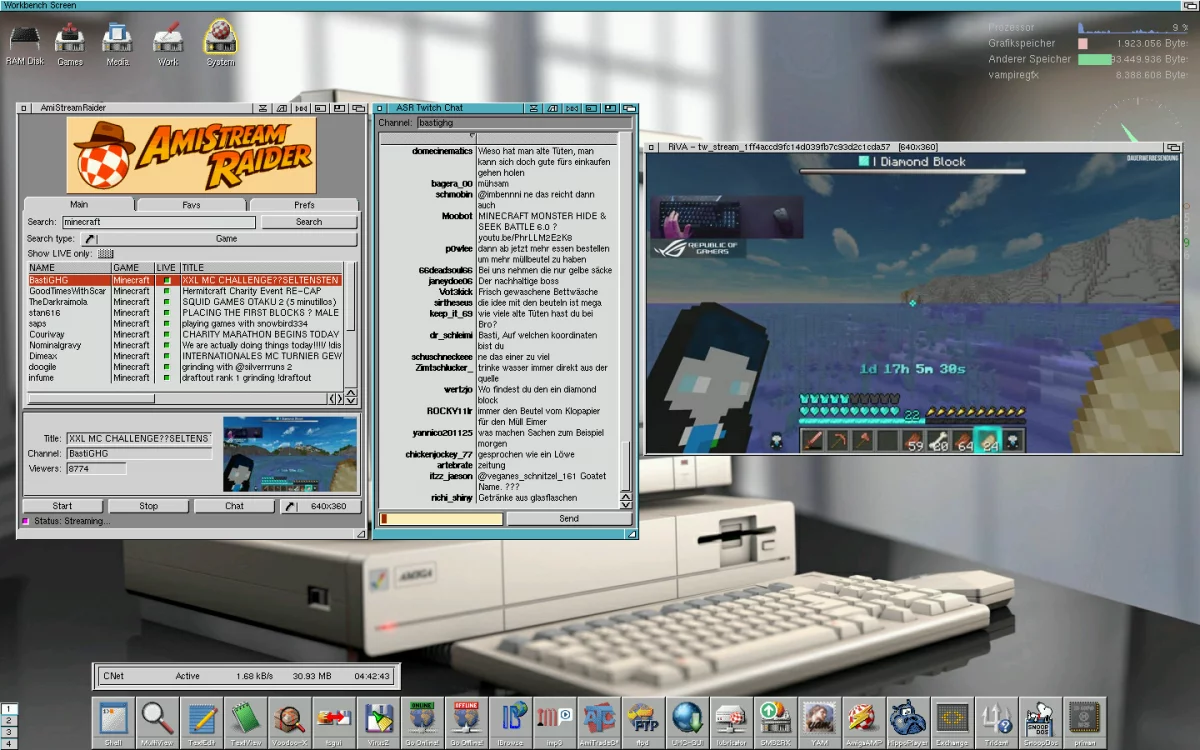
Task: Launch HippoPlayer from the dock
Action: point(907,720)
